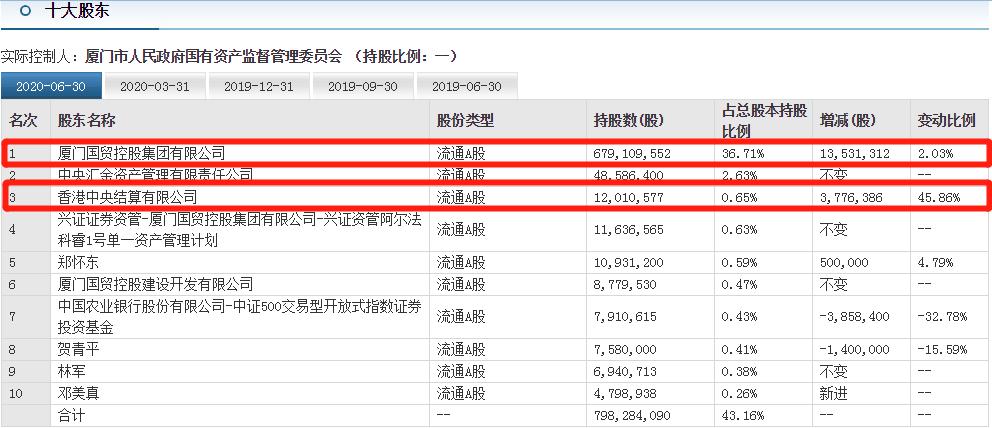Viewport: 992px width, 428px height.
Task: Click the 0.65% shareholding percentage
Action: 738,198
